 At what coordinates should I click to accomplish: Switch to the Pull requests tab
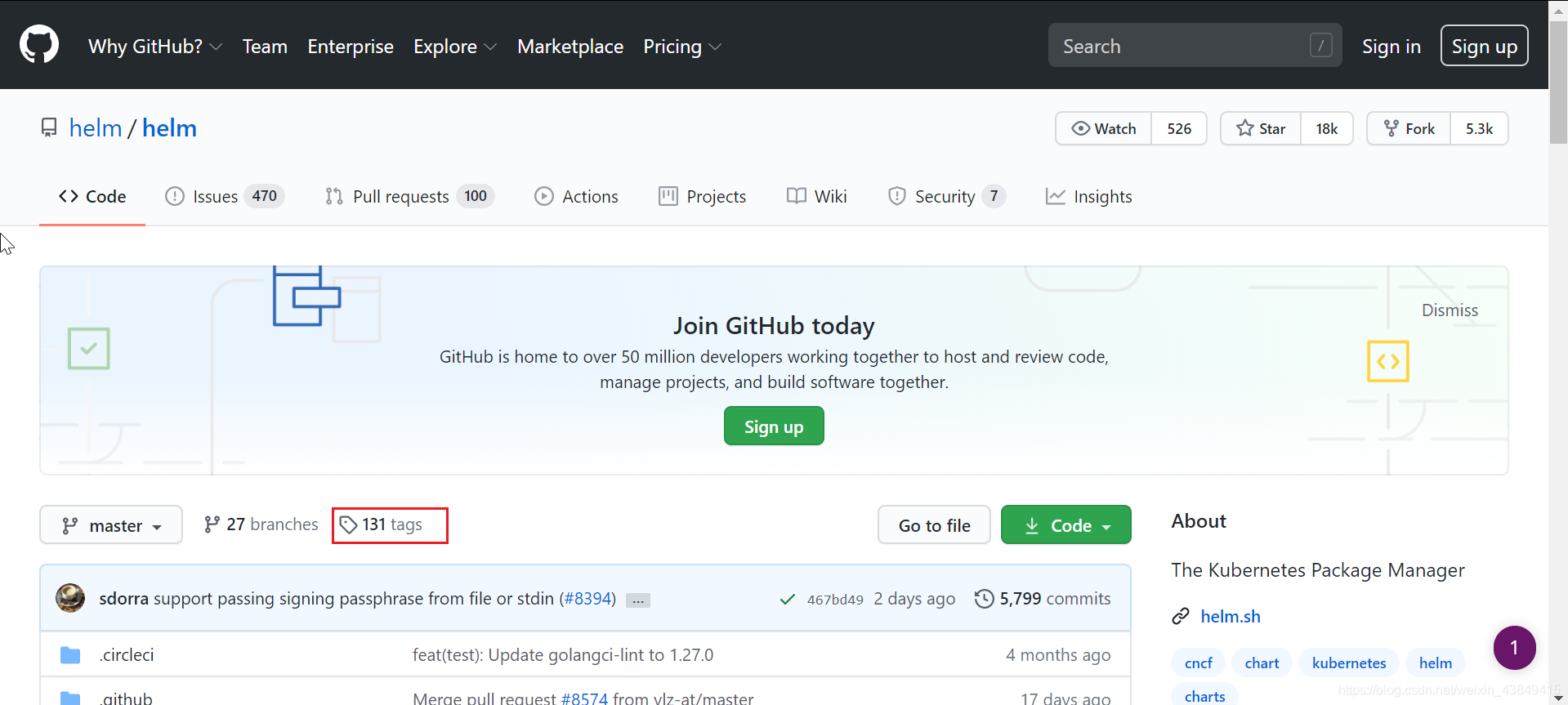[409, 197]
